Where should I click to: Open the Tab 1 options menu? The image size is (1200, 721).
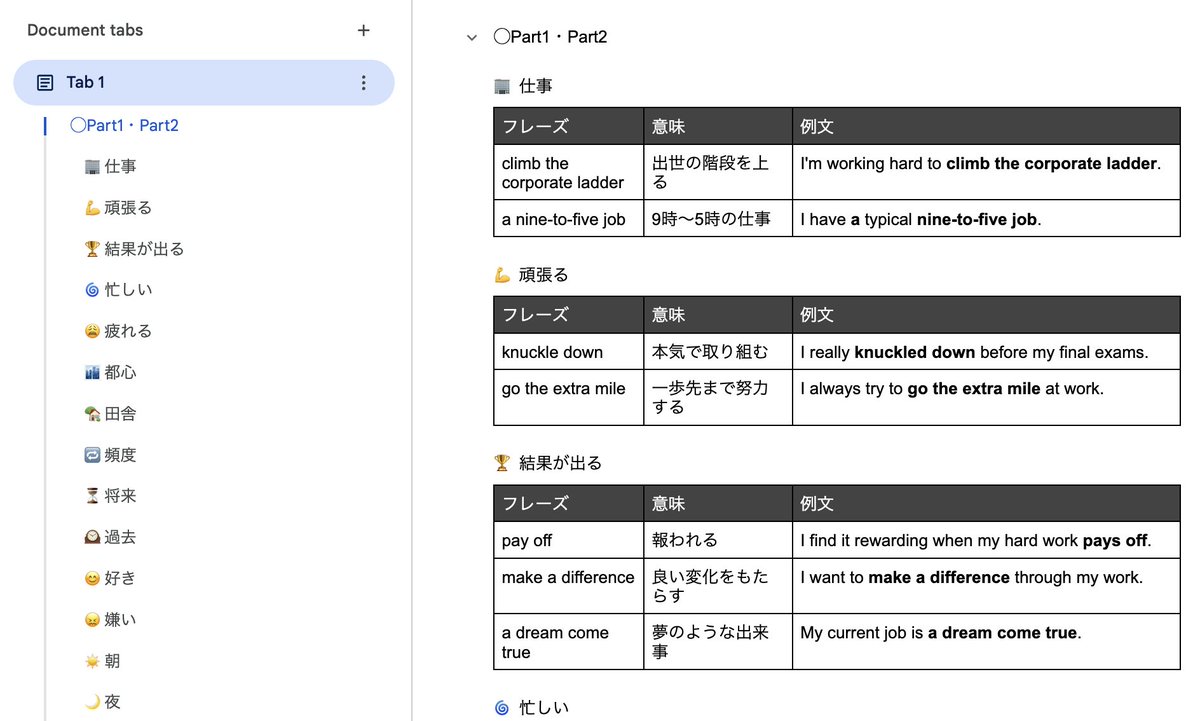click(x=363, y=82)
